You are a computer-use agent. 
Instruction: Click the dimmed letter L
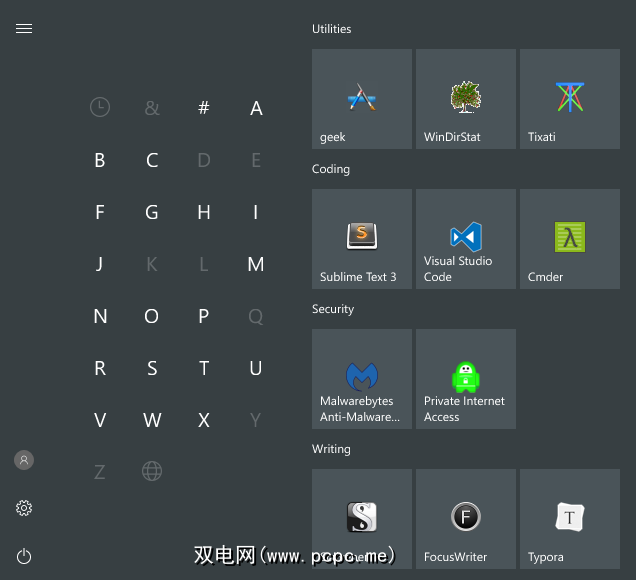[x=204, y=264]
